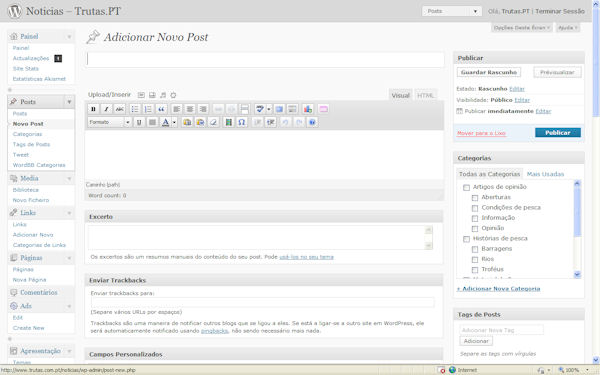Screen dimensions: 600x375
Task: Expand the Opções Deste Ecran panel
Action: 522,28
